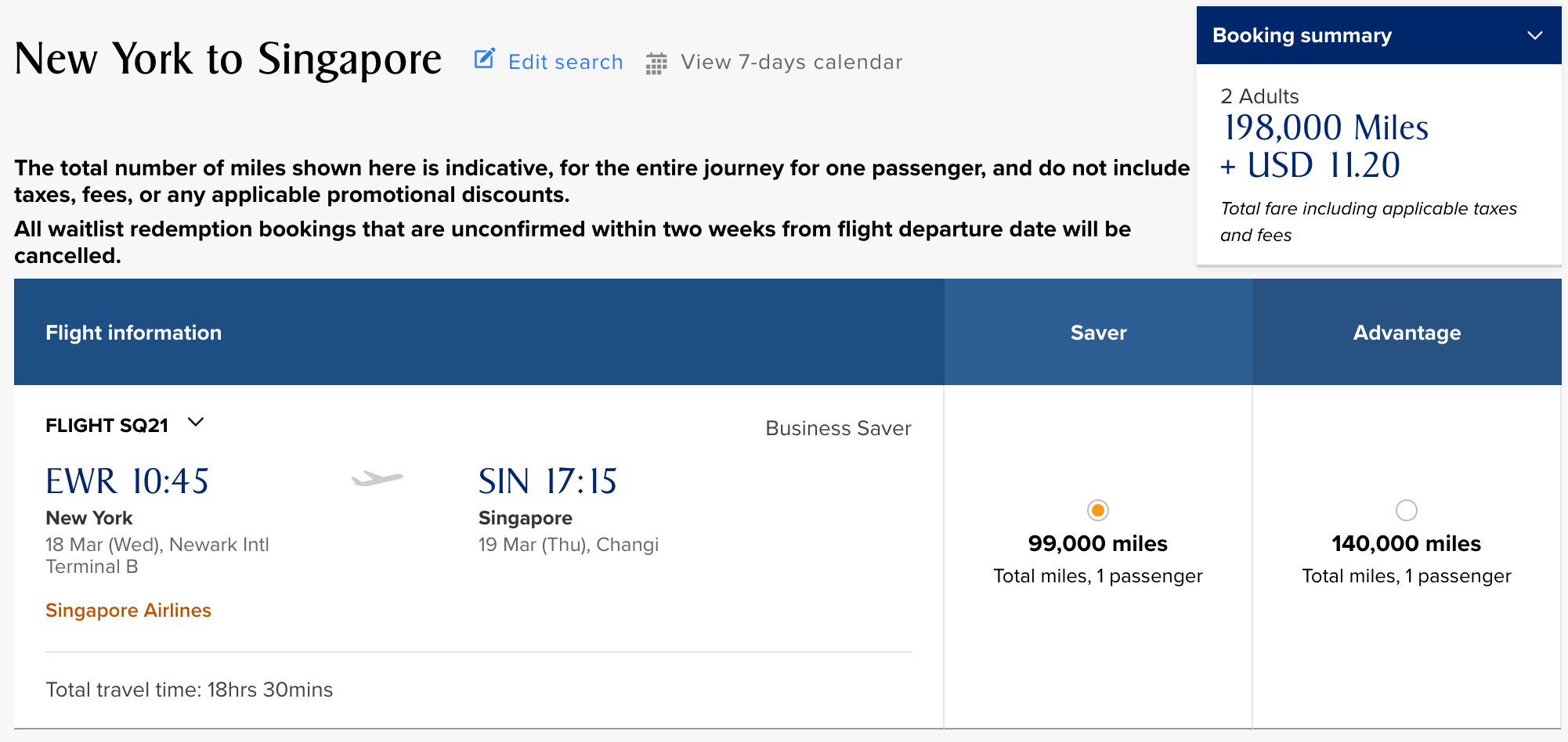Click the FLIGHT SQ21 label
The width and height of the screenshot is (1568, 742).
pyautogui.click(x=107, y=425)
